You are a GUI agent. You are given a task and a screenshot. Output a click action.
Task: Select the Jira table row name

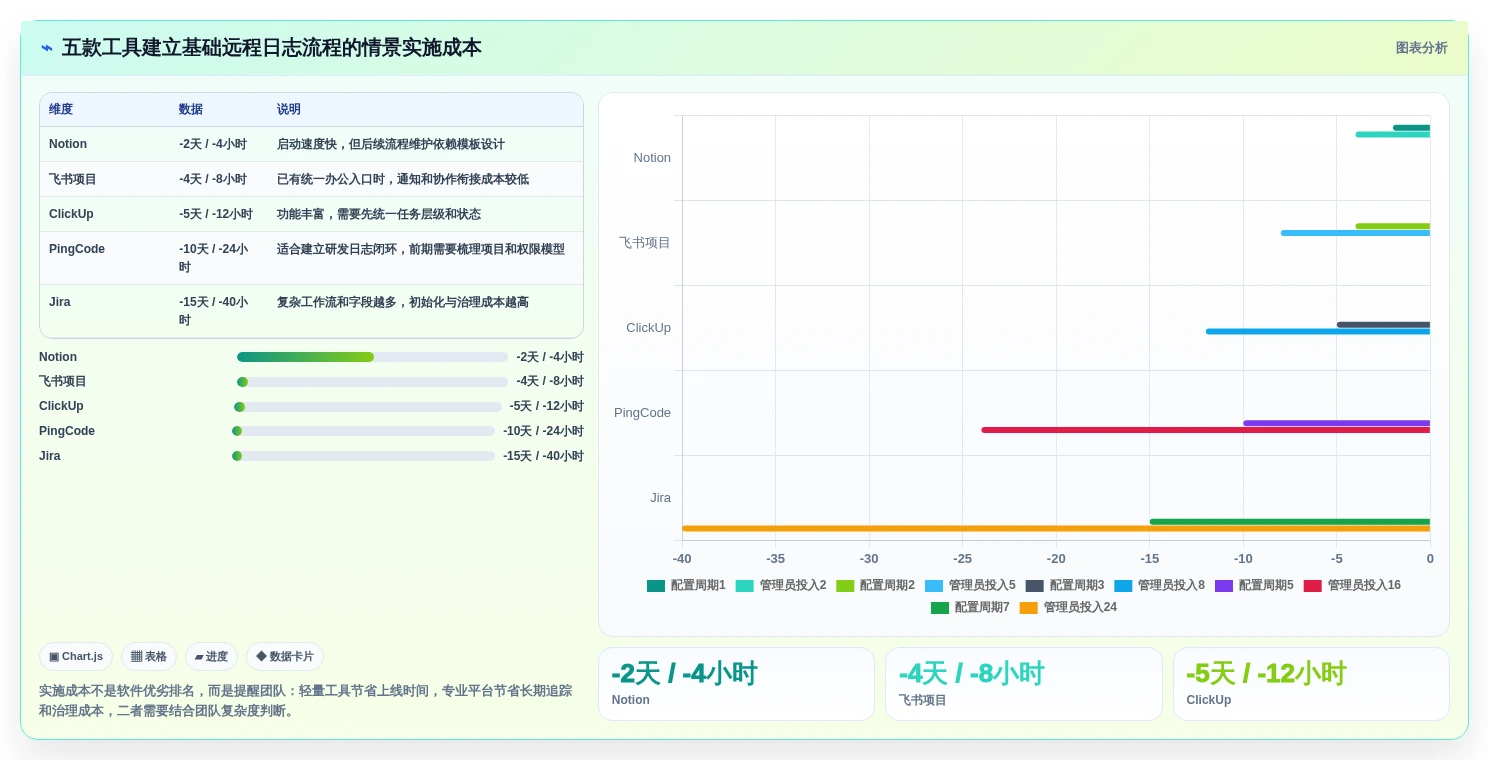60,302
